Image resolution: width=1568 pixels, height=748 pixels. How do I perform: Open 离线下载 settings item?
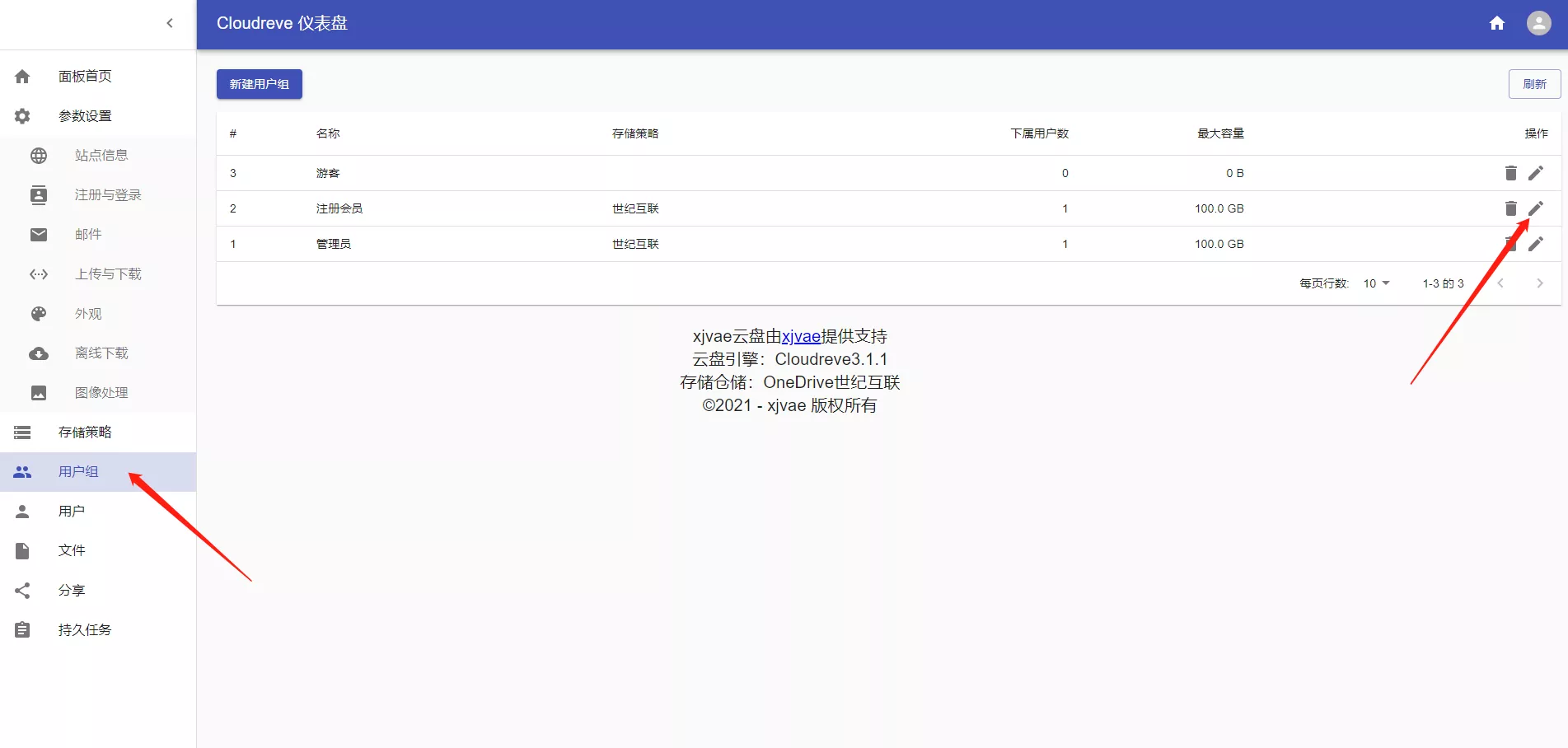[101, 353]
